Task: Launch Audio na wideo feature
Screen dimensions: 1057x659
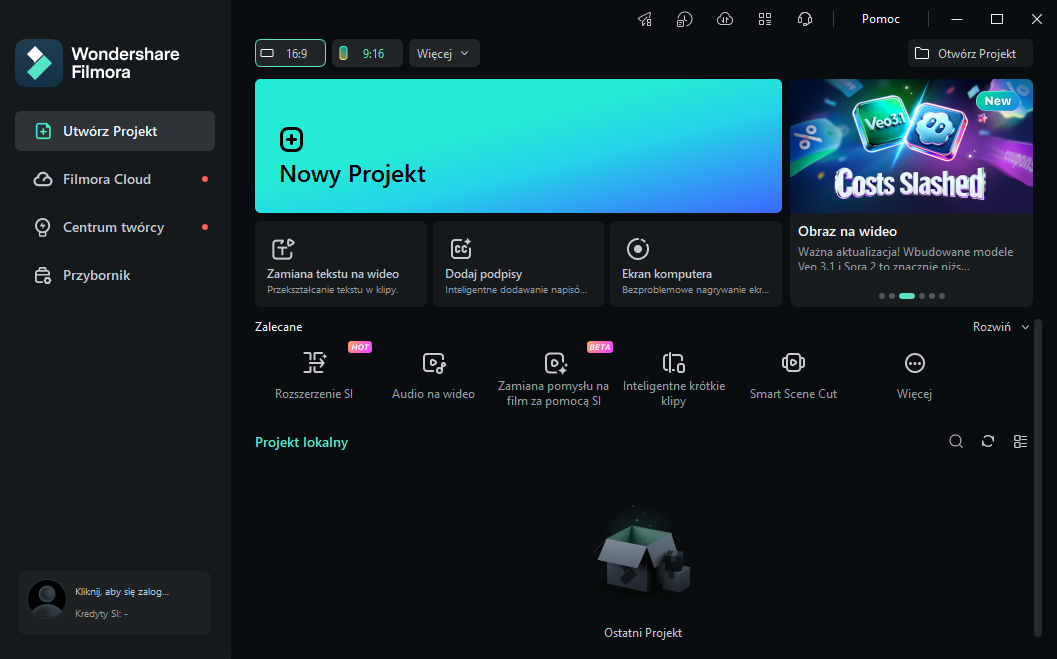Action: tap(433, 375)
